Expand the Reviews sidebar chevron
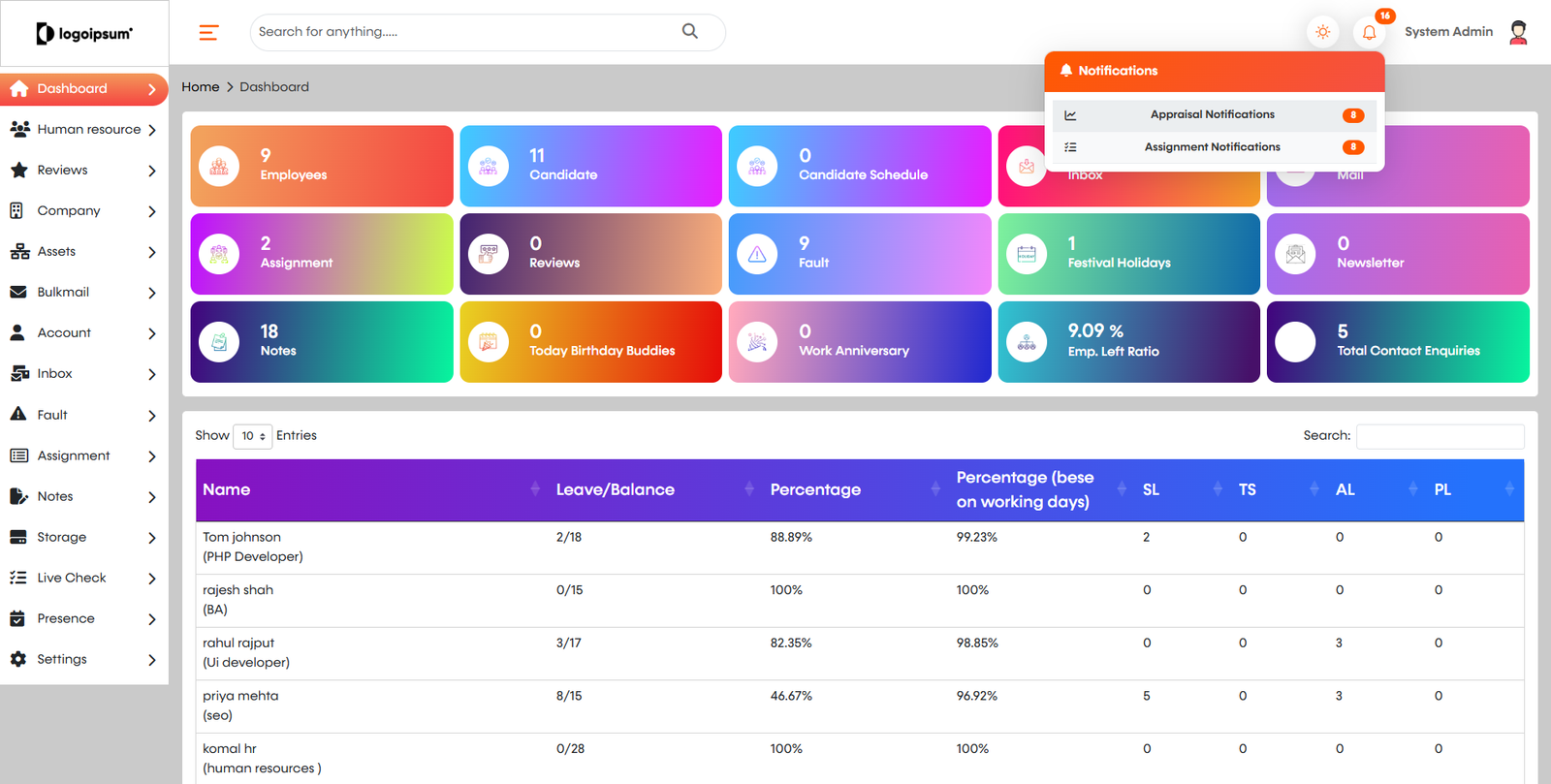The height and width of the screenshot is (784, 1551). coord(152,171)
